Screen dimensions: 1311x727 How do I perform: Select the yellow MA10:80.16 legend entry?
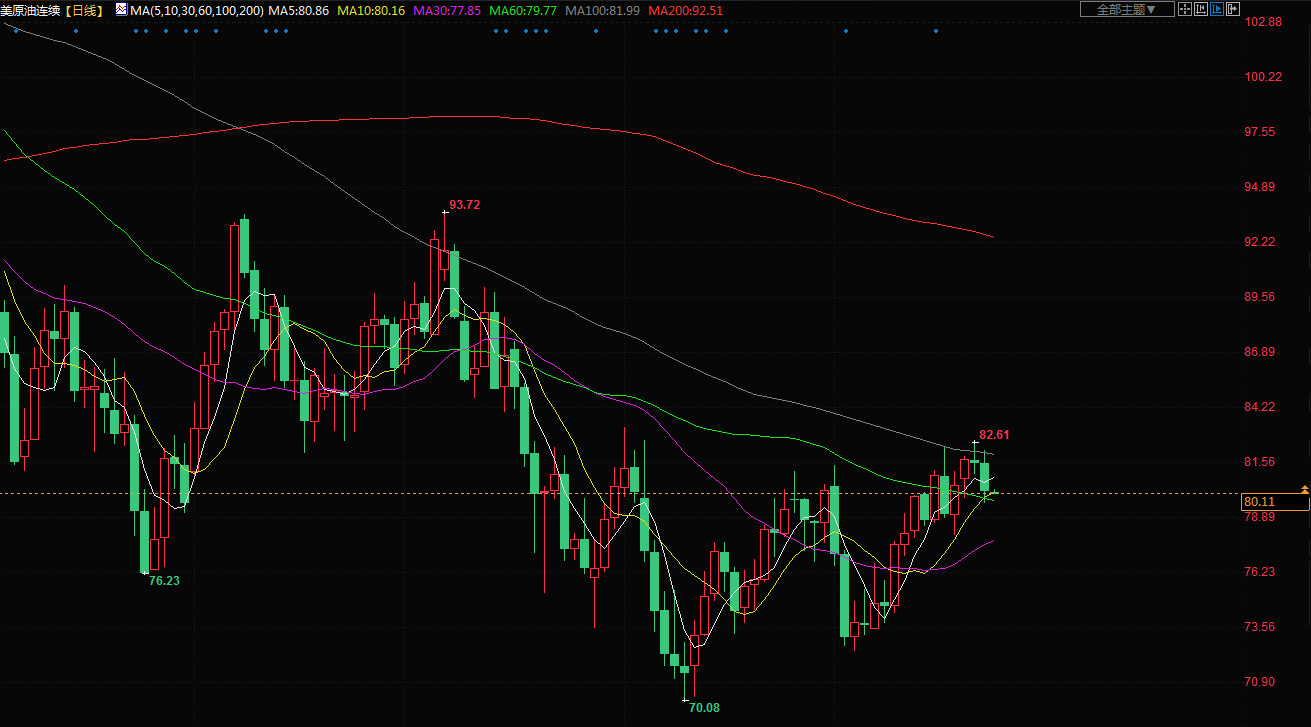371,10
